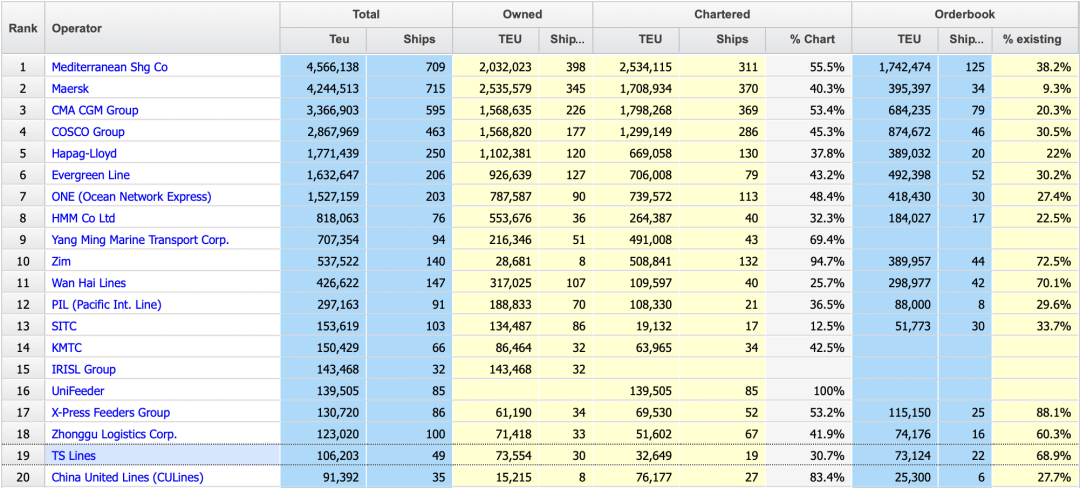The image size is (1080, 488).
Task: Open ONE (Ocean Network Express) link
Action: pyautogui.click(x=131, y=197)
